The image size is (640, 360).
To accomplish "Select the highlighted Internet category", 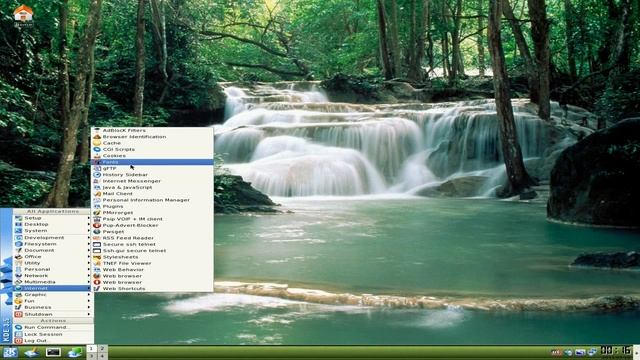I will point(52,289).
